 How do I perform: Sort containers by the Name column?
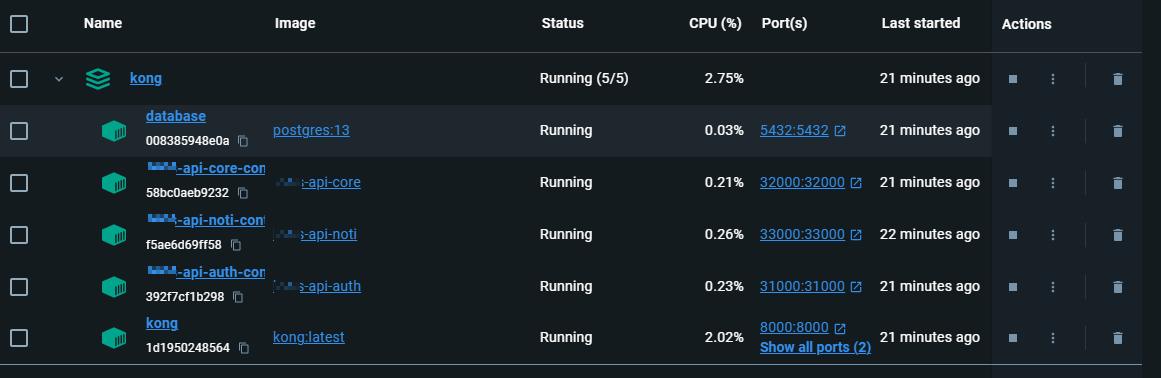click(103, 23)
